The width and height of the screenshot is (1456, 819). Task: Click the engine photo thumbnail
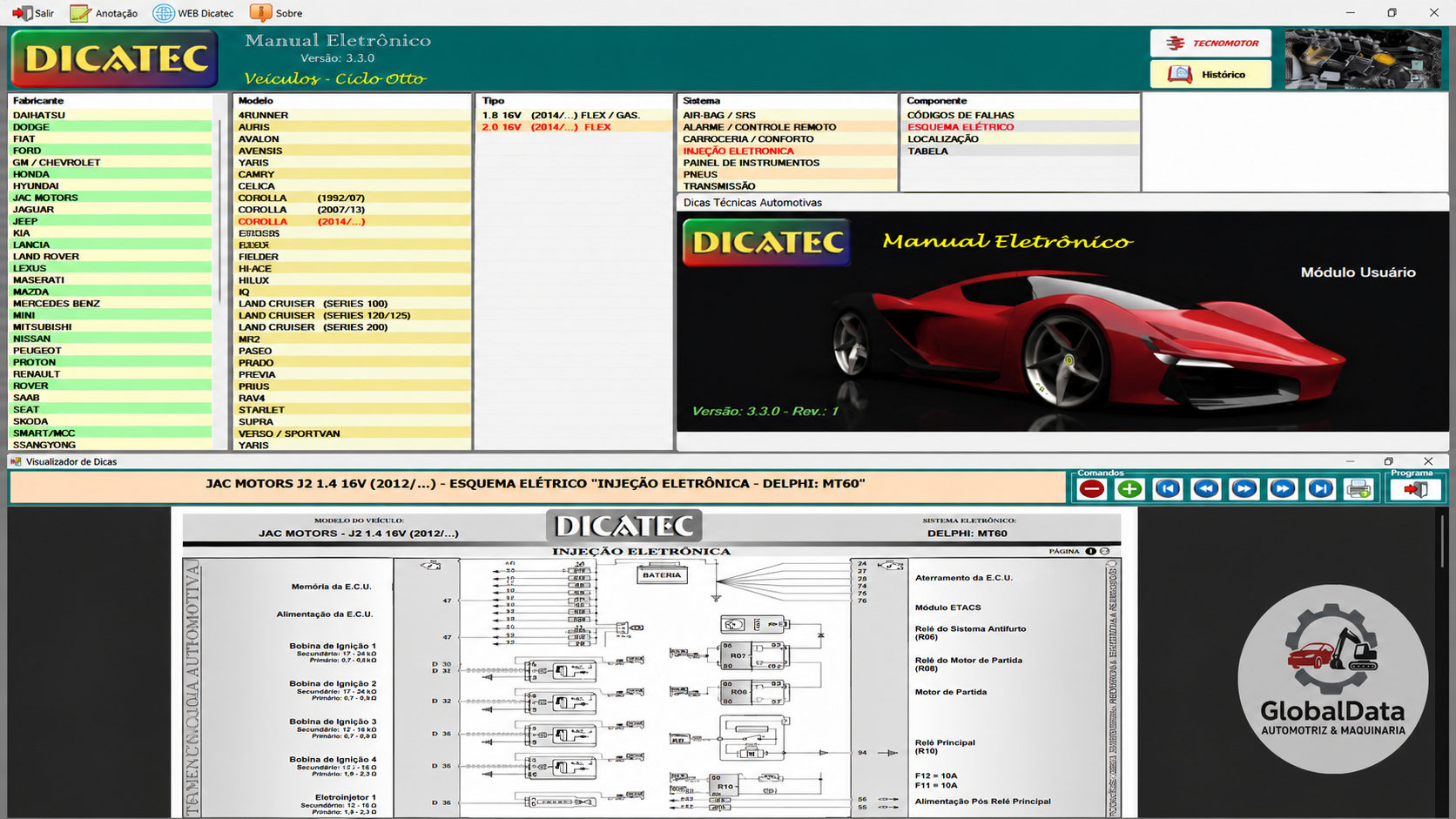coord(1363,58)
